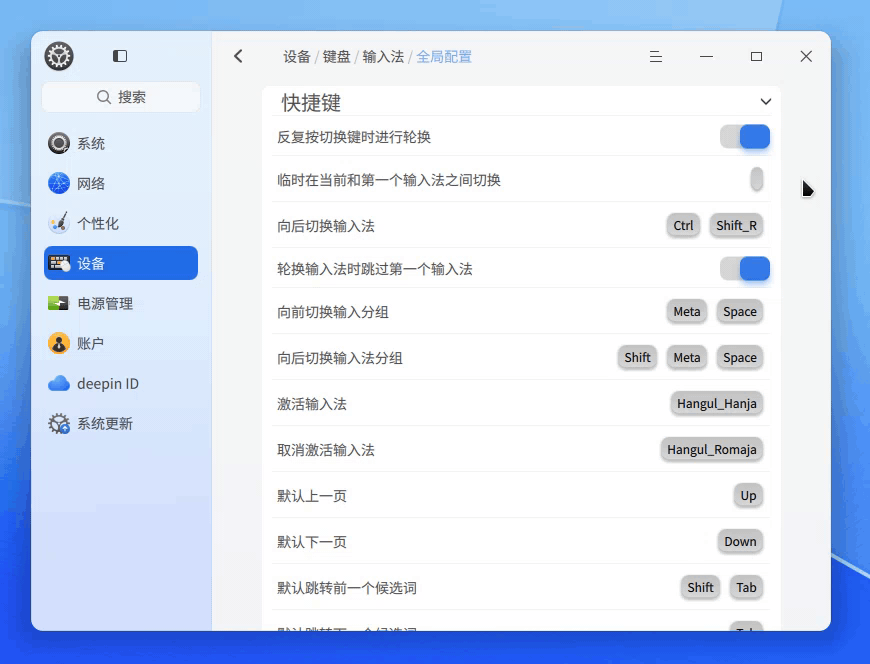870x664 pixels.
Task: Edit Shift_R key shortcut
Action: (x=736, y=225)
